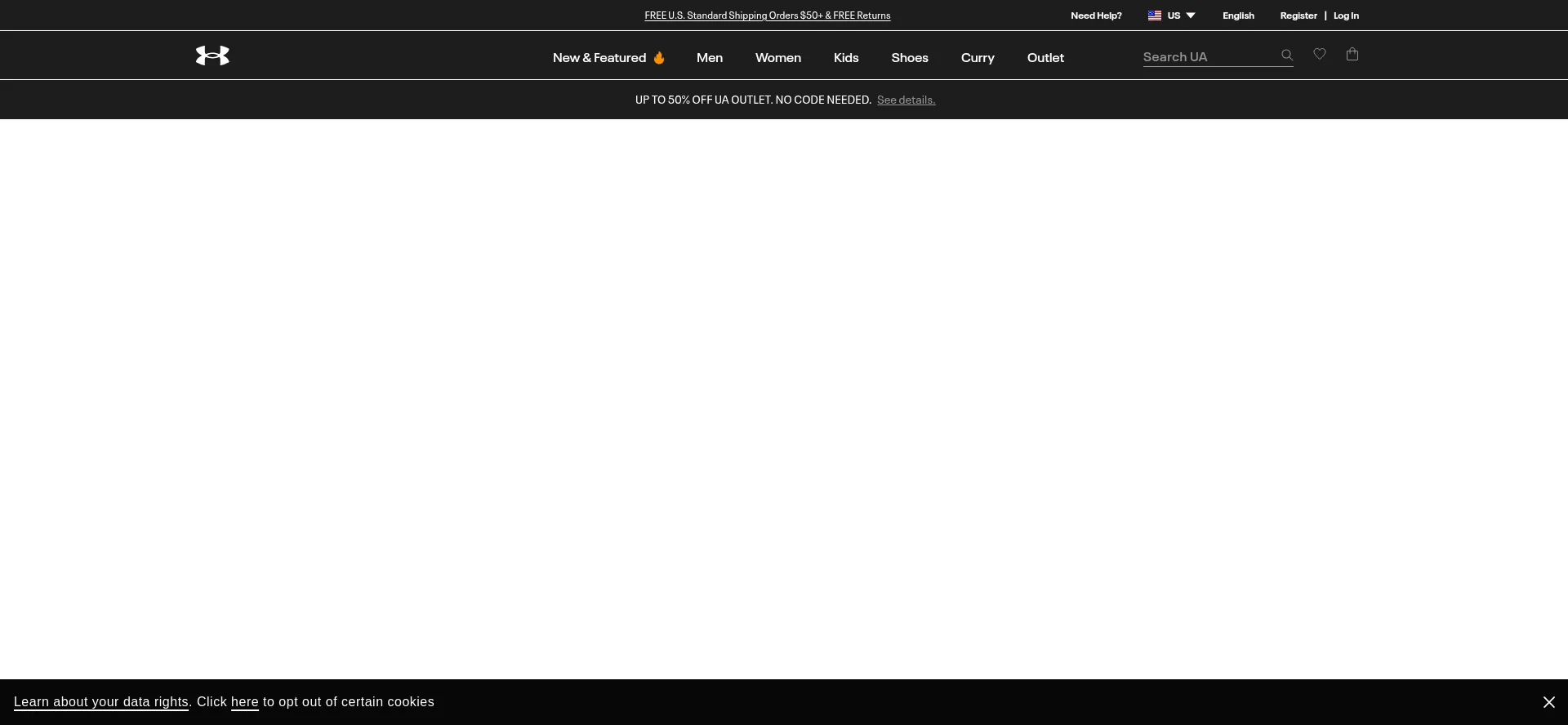Open the wishlist heart icon
Viewport: 1568px width, 725px height.
pos(1320,54)
